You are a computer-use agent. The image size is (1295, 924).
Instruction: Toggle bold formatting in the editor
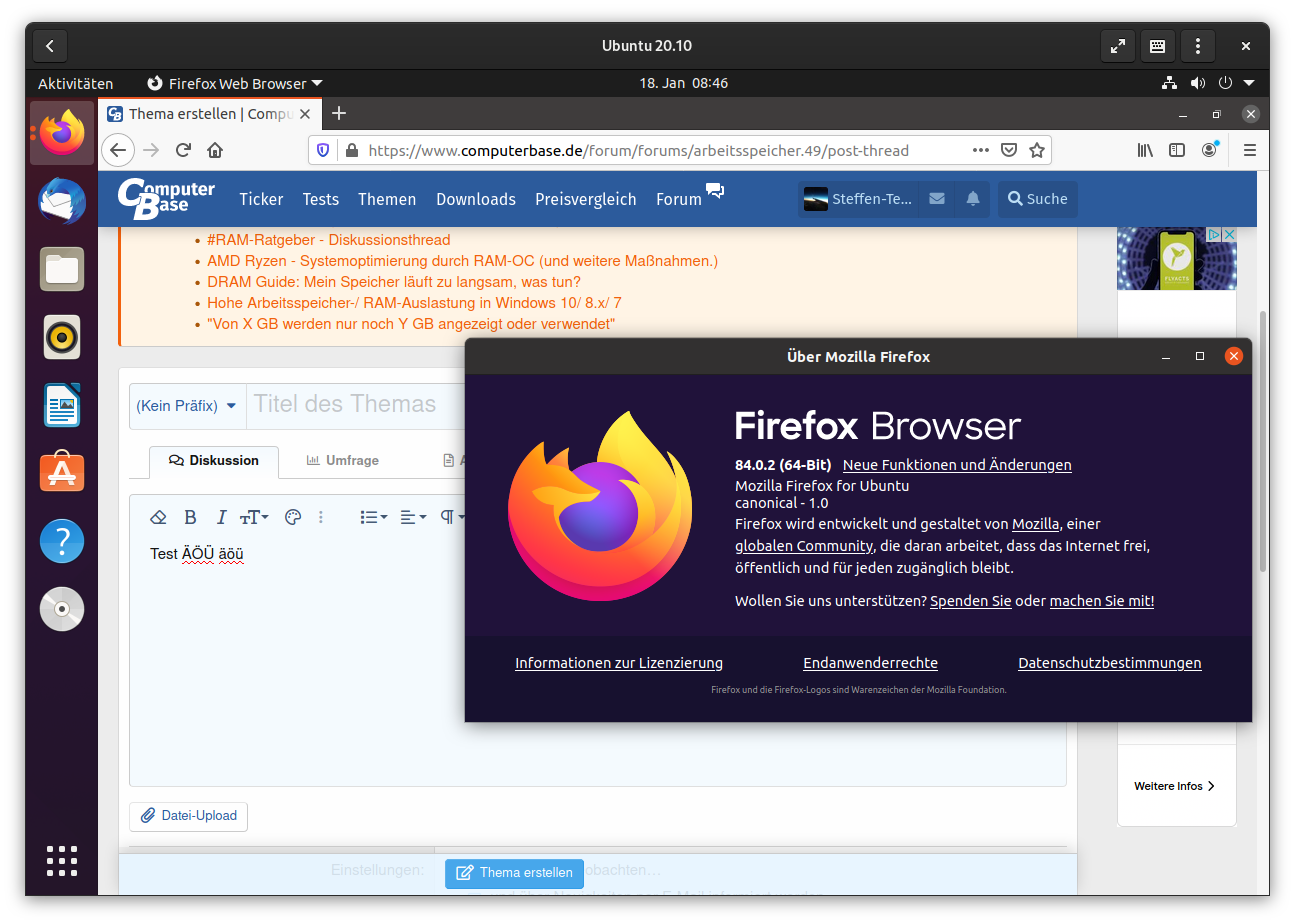(190, 517)
